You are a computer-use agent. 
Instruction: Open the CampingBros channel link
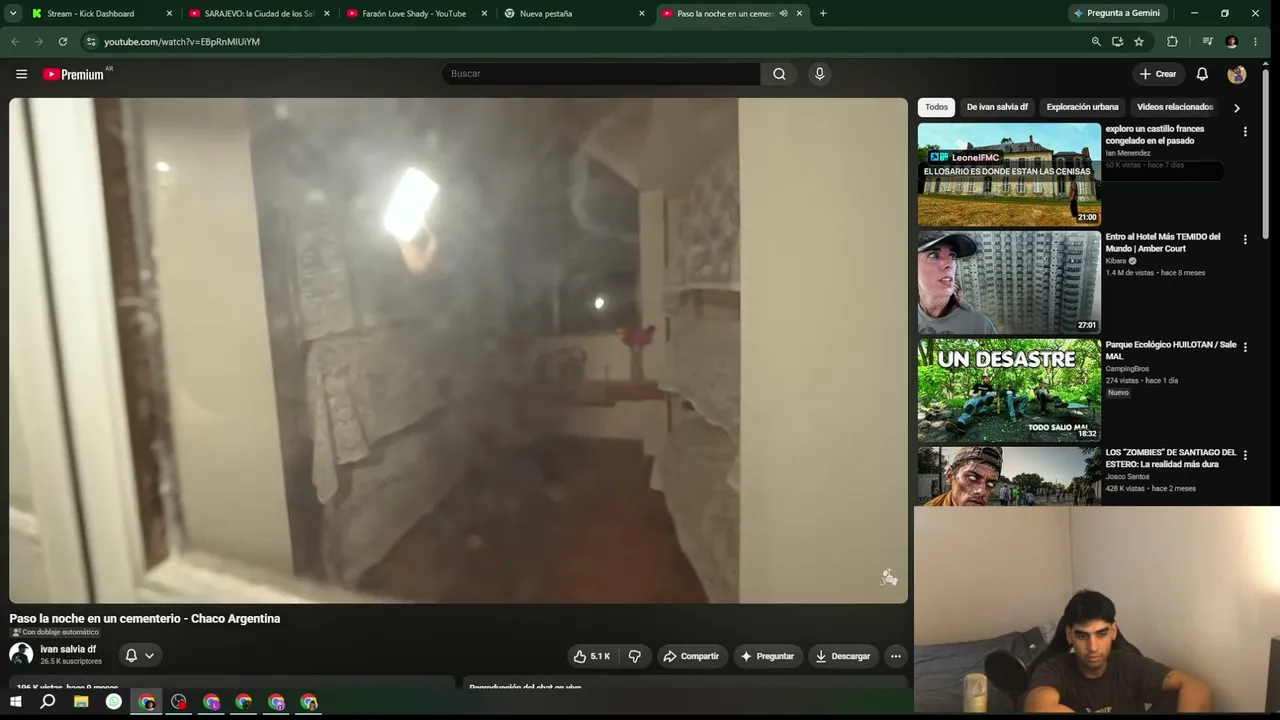1129,369
